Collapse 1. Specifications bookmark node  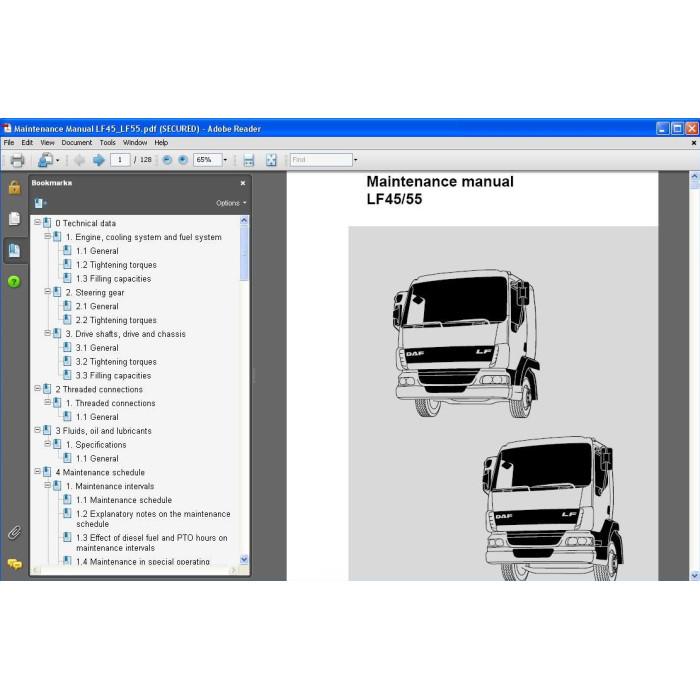point(47,444)
